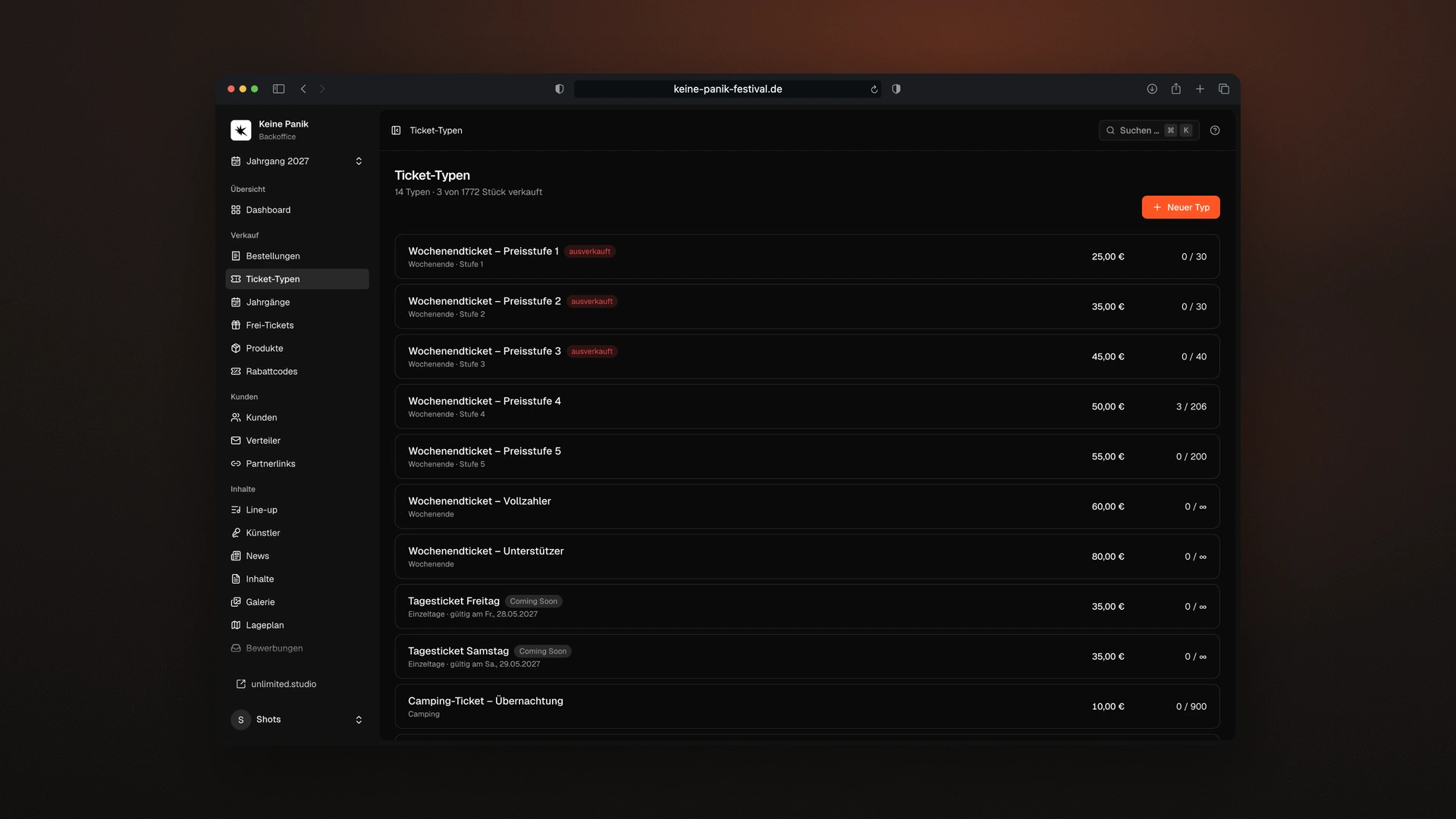
Task: Go to Partnerlinks
Action: coord(297,464)
